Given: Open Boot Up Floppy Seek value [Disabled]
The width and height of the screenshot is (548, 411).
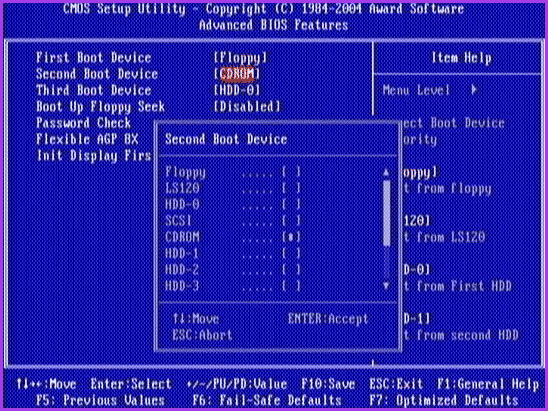Looking at the screenshot, I should point(247,106).
